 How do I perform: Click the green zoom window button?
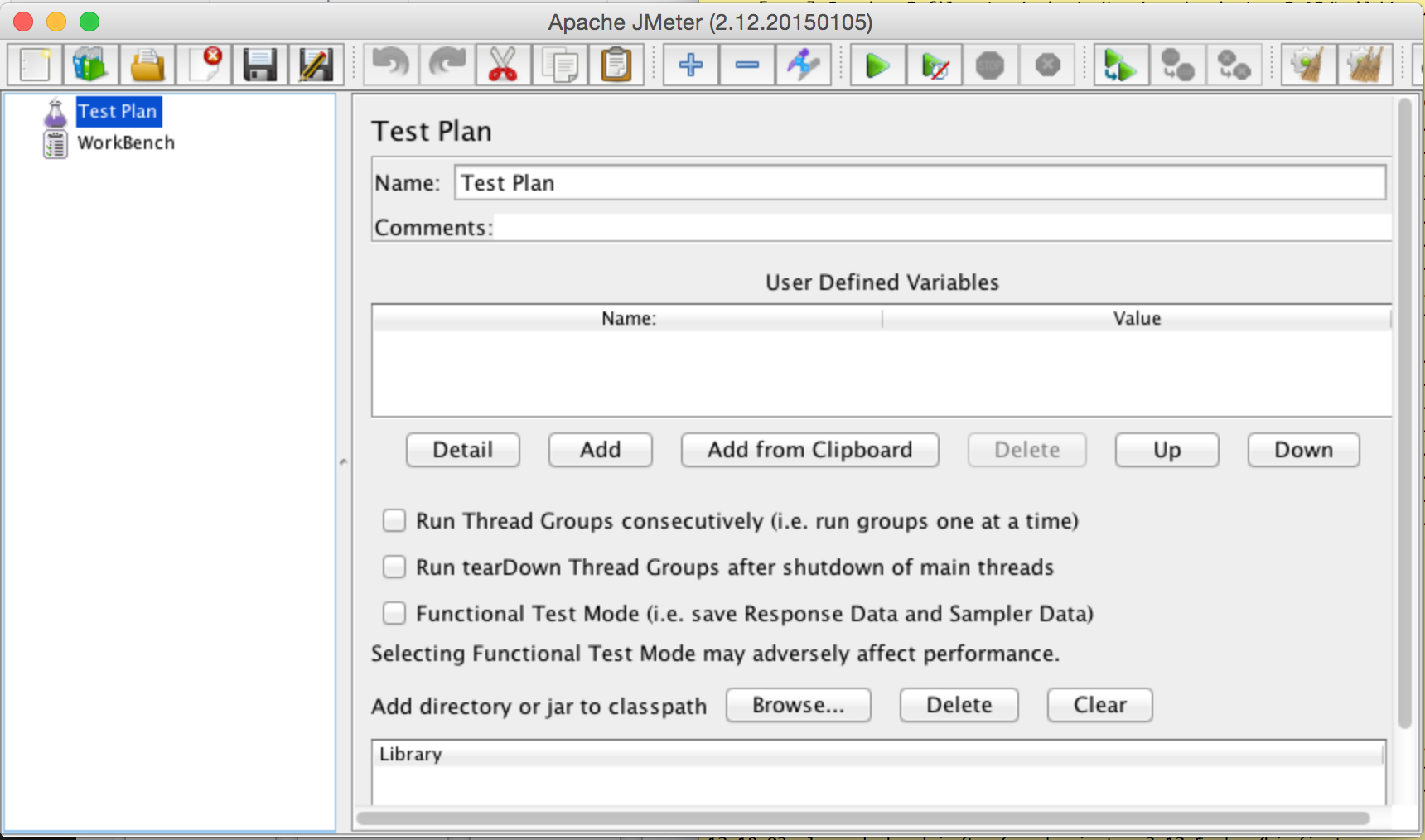(89, 22)
